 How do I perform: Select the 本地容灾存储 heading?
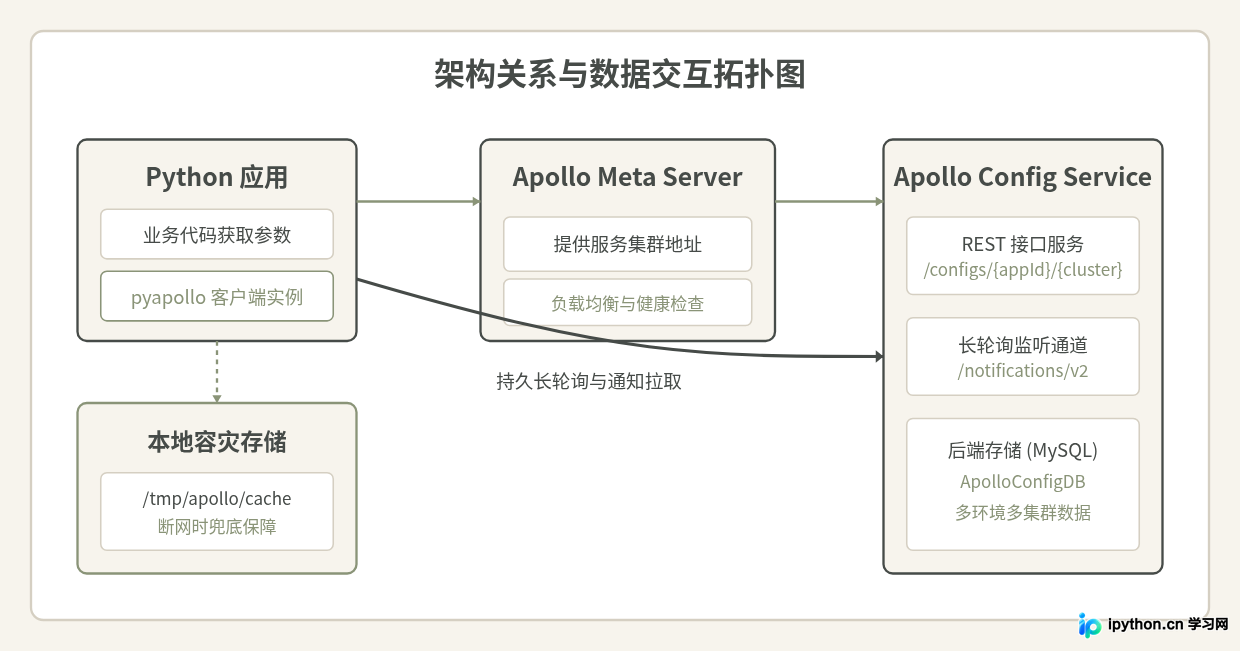217,441
